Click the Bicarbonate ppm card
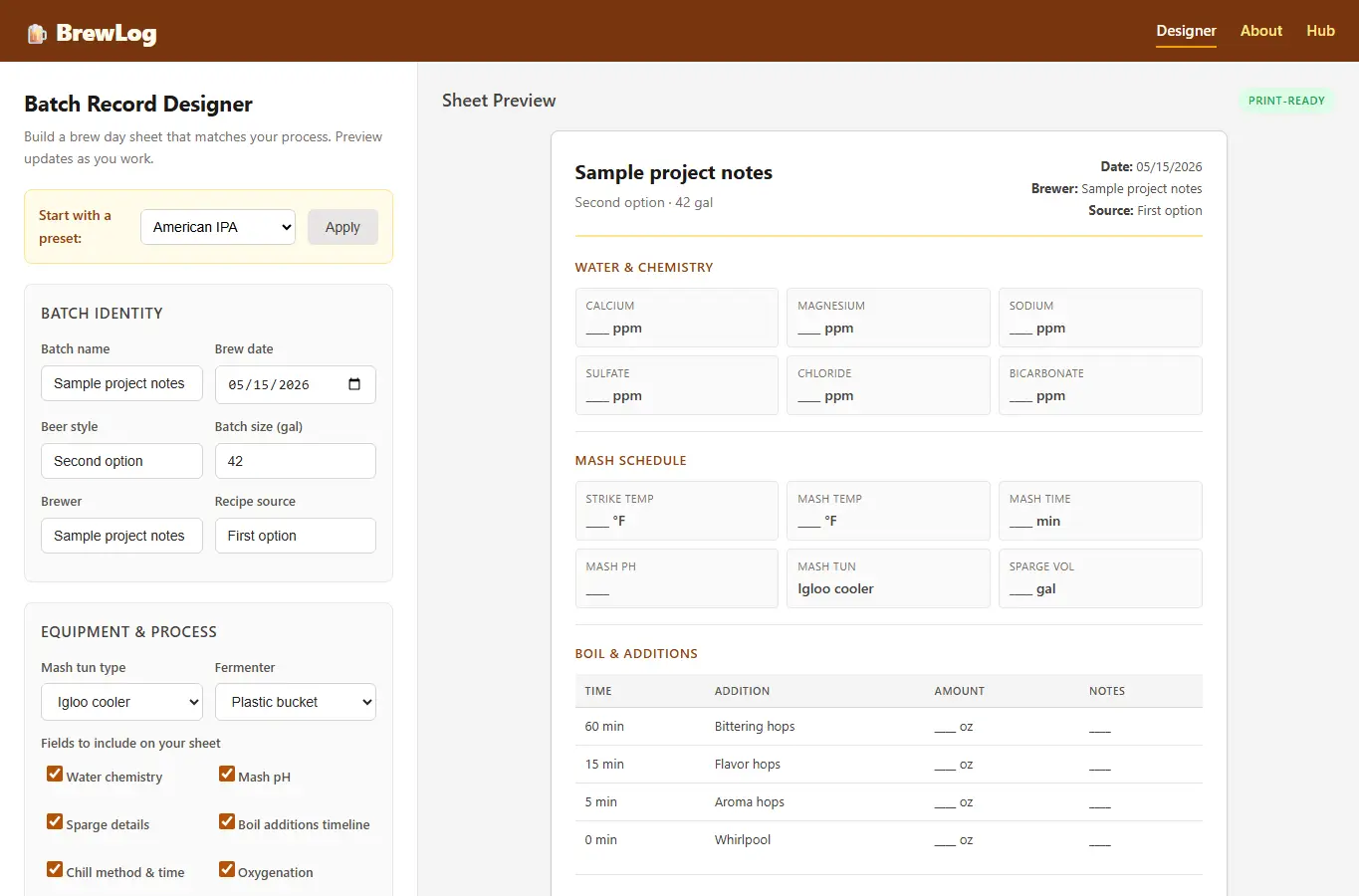Screen dimensions: 1359x896 click(x=1100, y=385)
